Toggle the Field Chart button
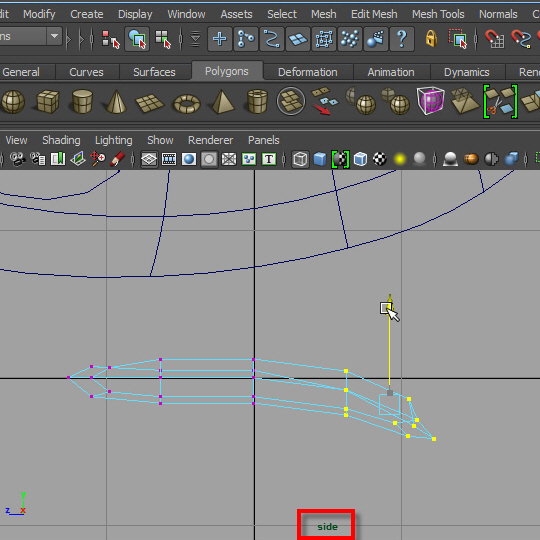The width and height of the screenshot is (540, 540). 229,159
